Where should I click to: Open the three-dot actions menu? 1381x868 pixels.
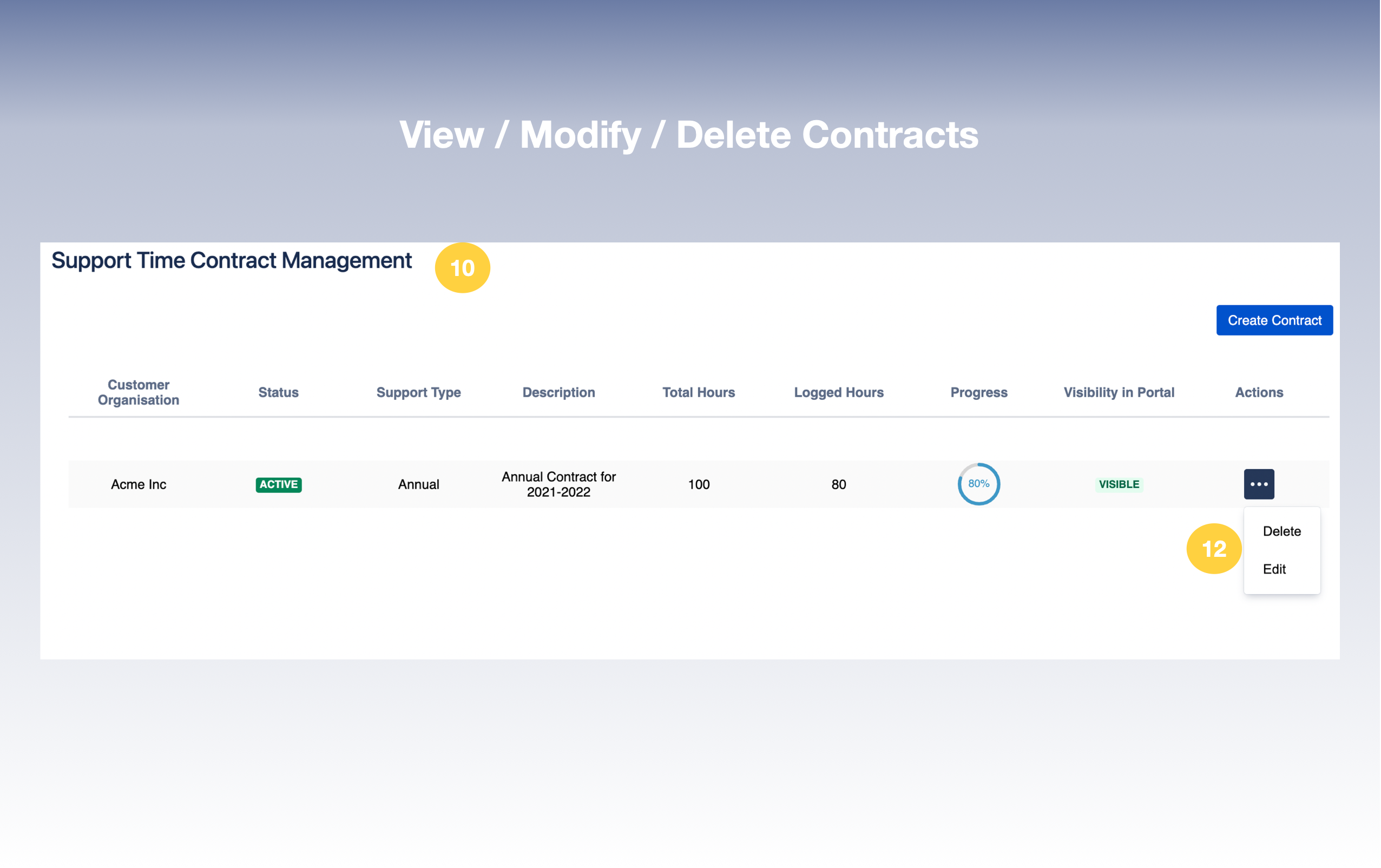[x=1258, y=484]
